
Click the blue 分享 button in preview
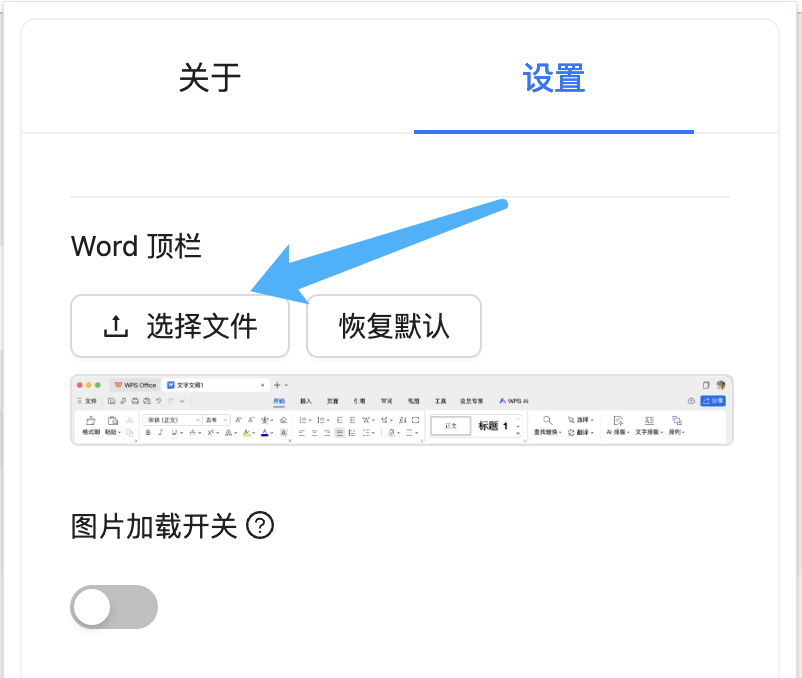point(713,401)
